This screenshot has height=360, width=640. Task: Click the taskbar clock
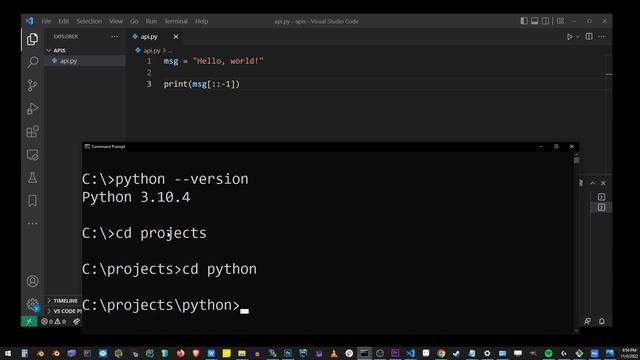[x=629, y=353]
